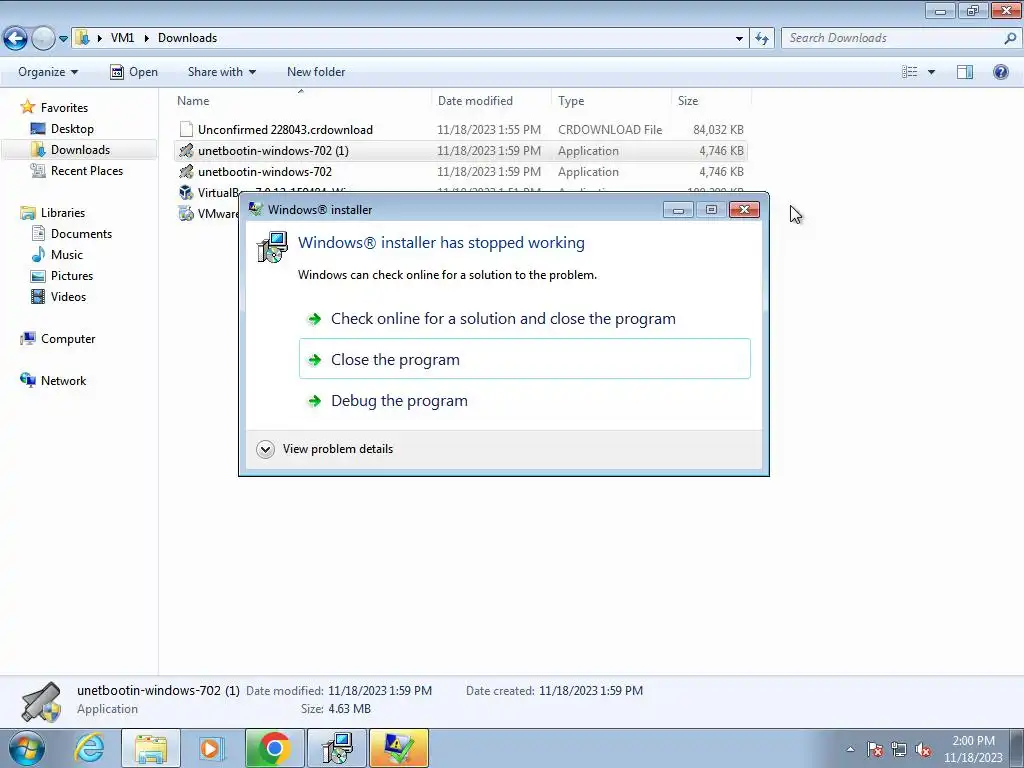Click unetbootin icon in details pane
Image resolution: width=1024 pixels, height=768 pixels.
(x=41, y=702)
